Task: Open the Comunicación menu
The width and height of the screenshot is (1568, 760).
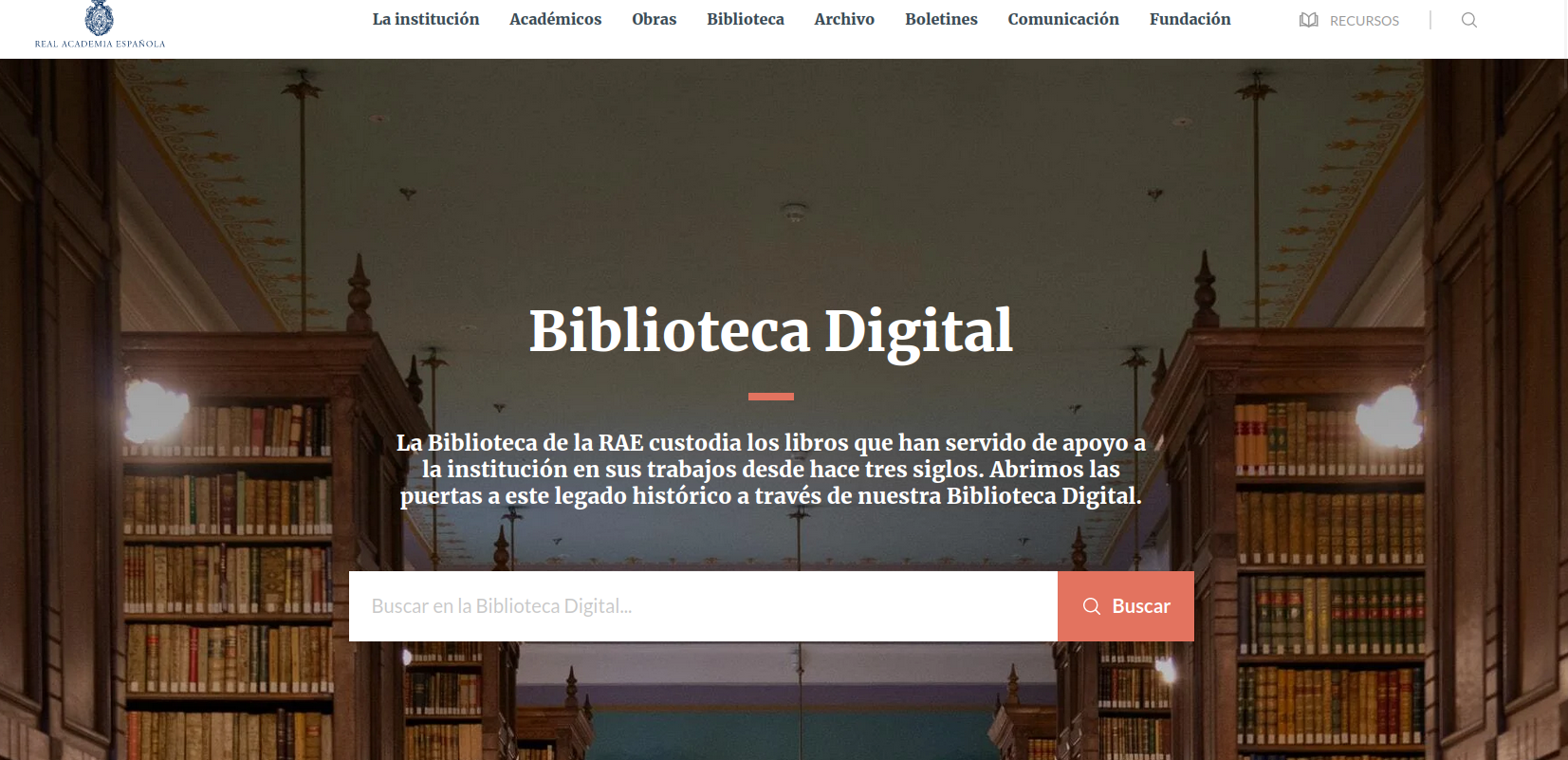Action: click(x=1063, y=19)
